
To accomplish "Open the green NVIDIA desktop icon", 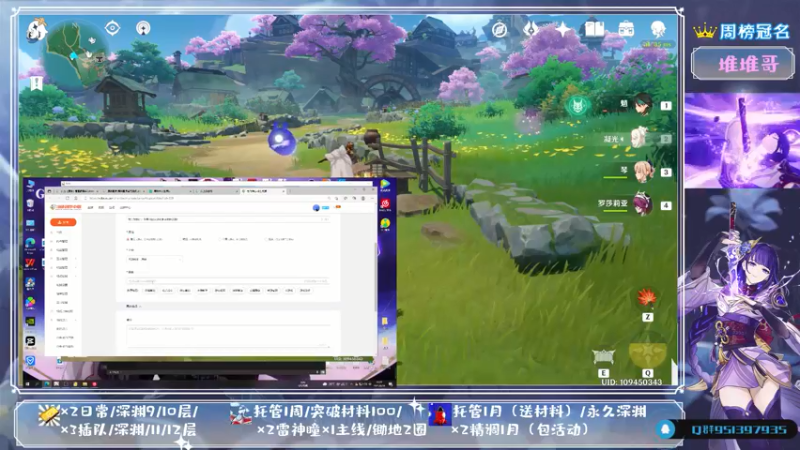I will 30,321.
